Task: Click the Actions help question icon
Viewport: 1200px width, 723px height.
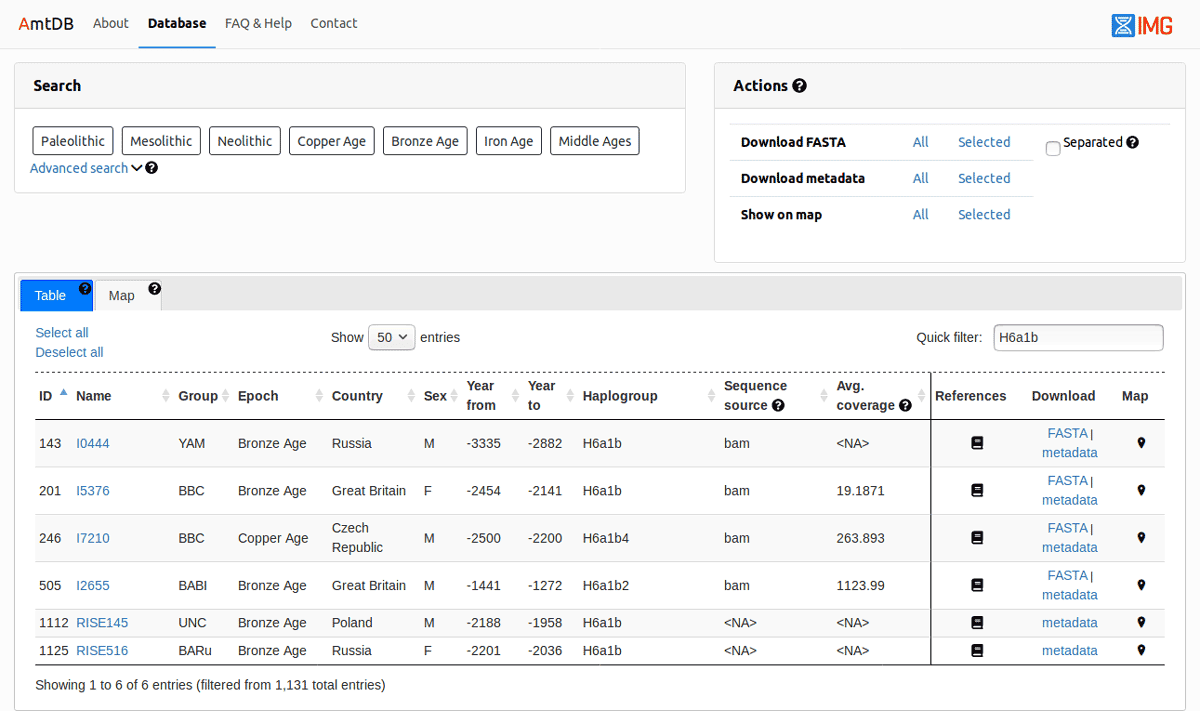Action: [x=799, y=86]
